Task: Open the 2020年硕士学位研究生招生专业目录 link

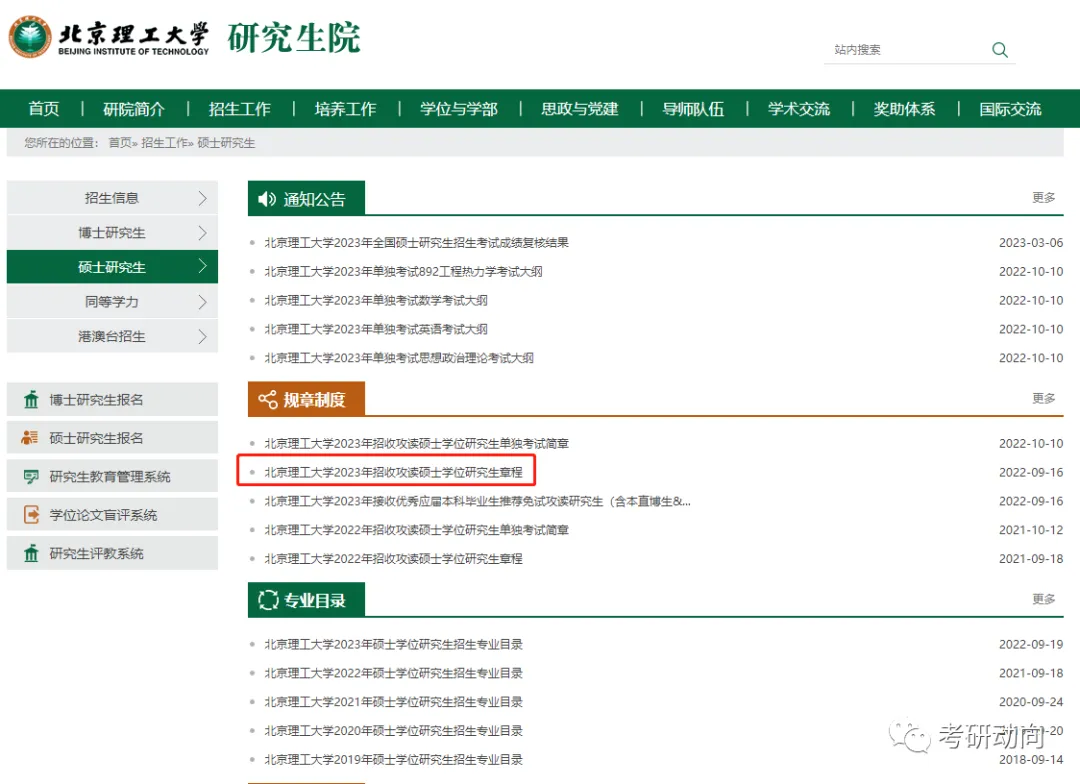Action: (394, 731)
